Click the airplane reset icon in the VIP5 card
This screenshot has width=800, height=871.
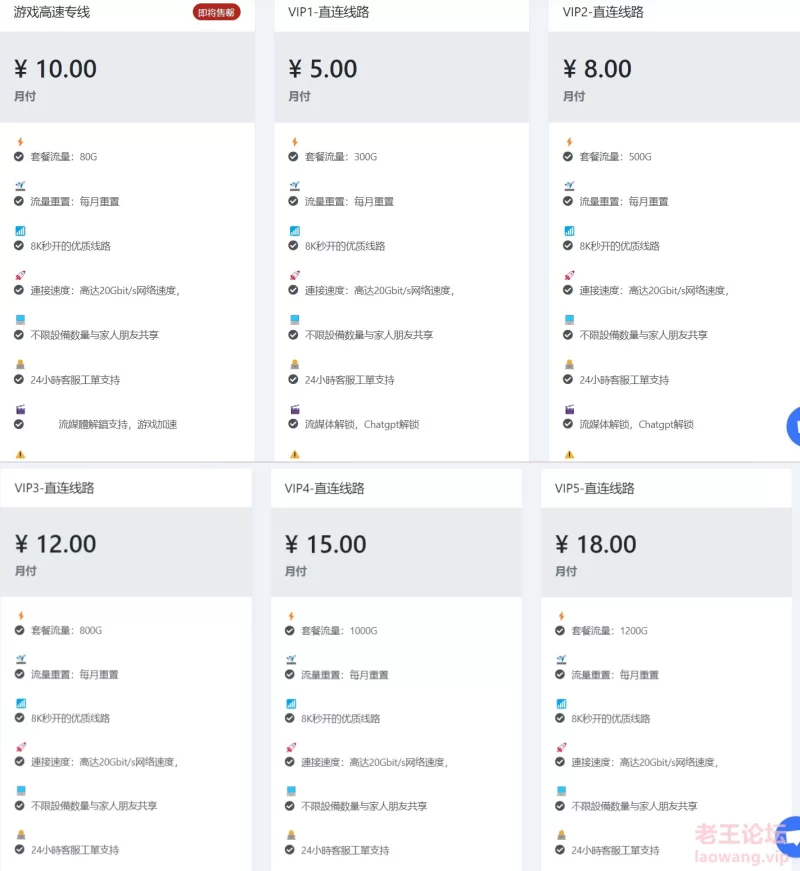point(562,659)
